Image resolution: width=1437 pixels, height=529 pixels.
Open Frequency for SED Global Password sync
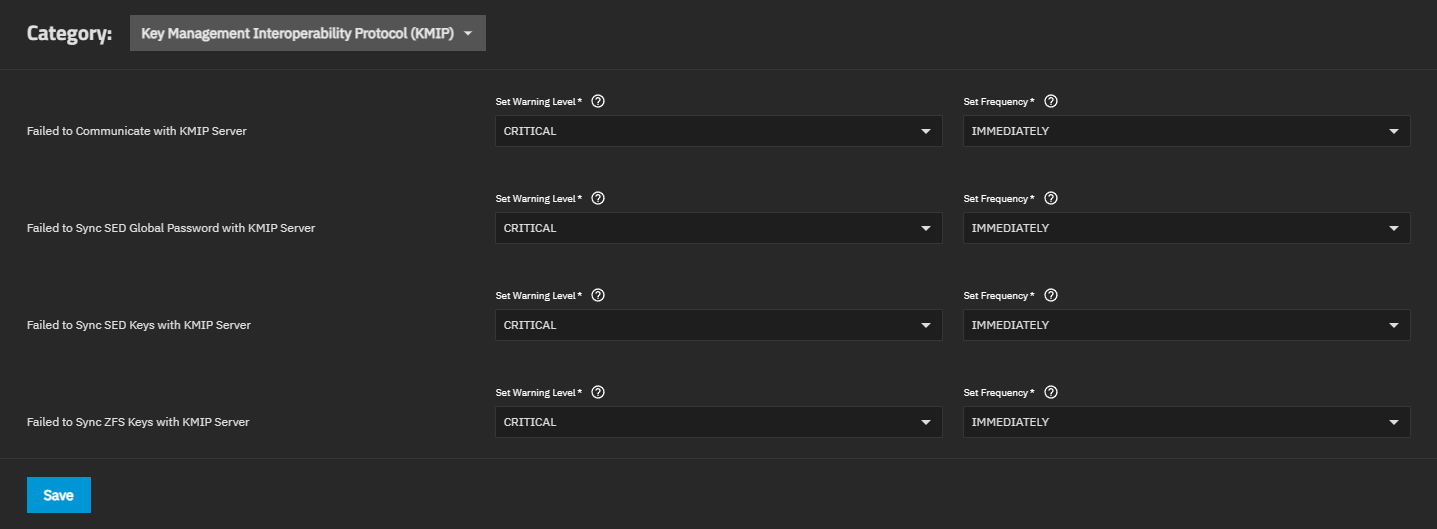coord(1186,228)
